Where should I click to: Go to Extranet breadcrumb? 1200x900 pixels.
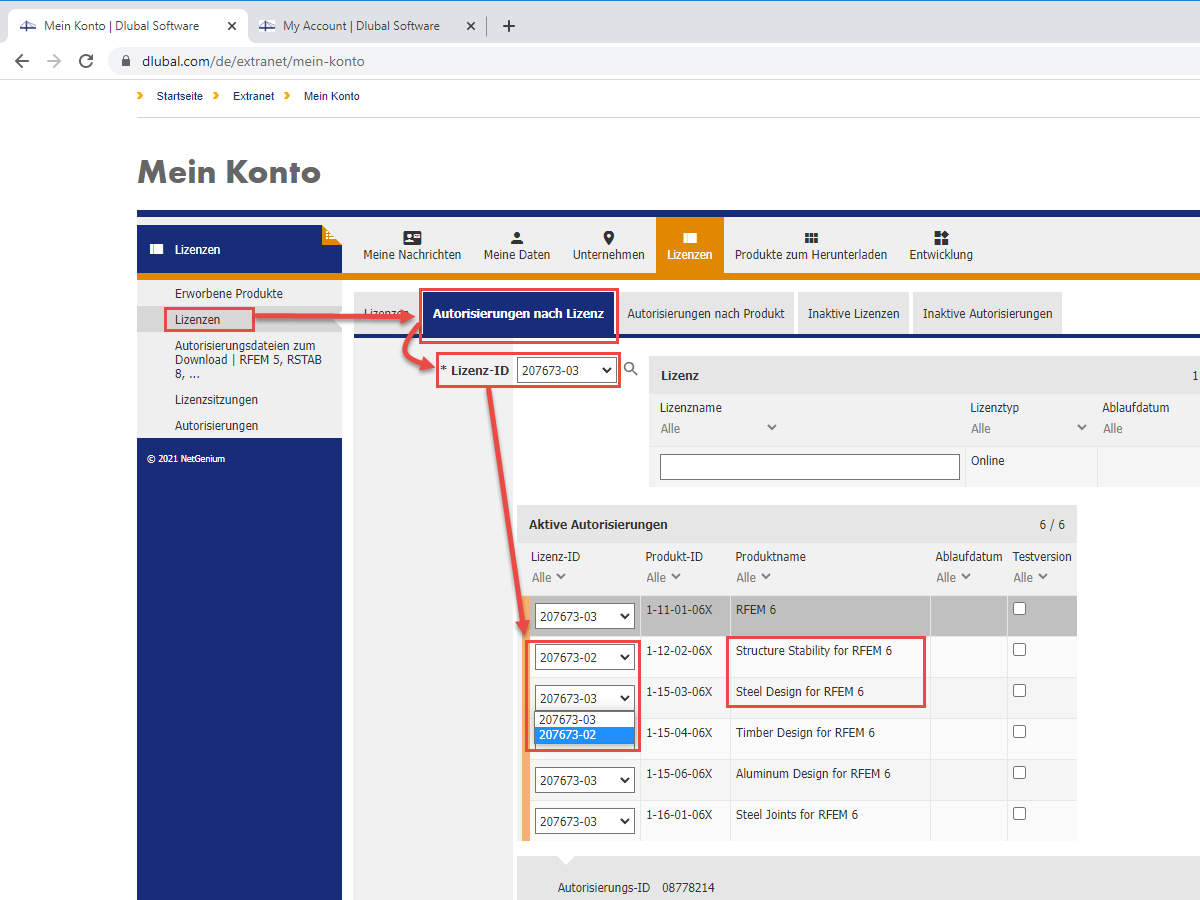pyautogui.click(x=253, y=96)
